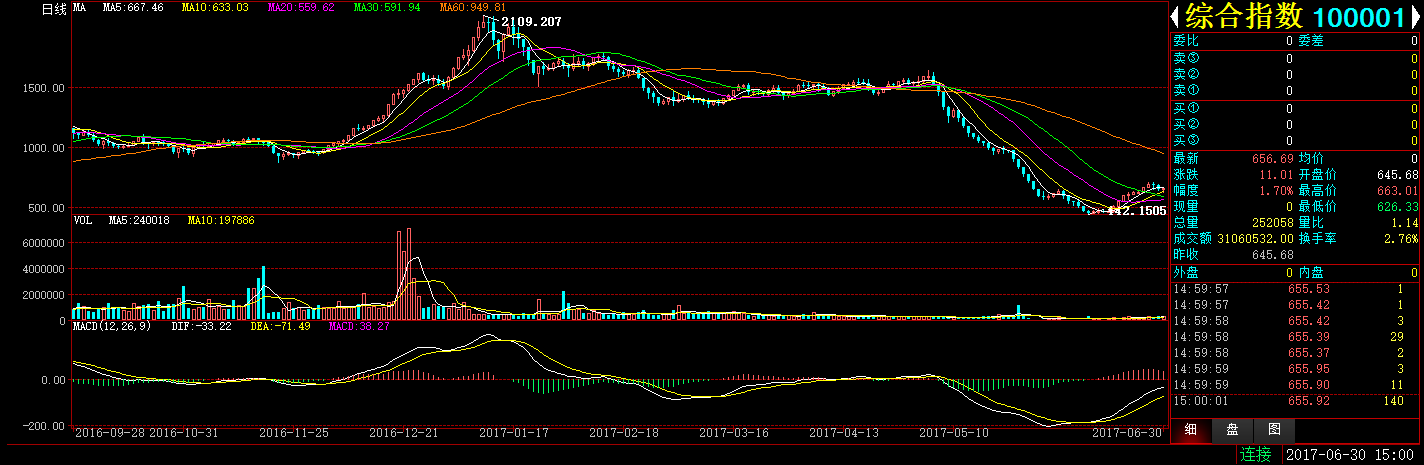Select the trade row priced 655.39
Image resolution: width=1424 pixels, height=465 pixels.
(1295, 337)
